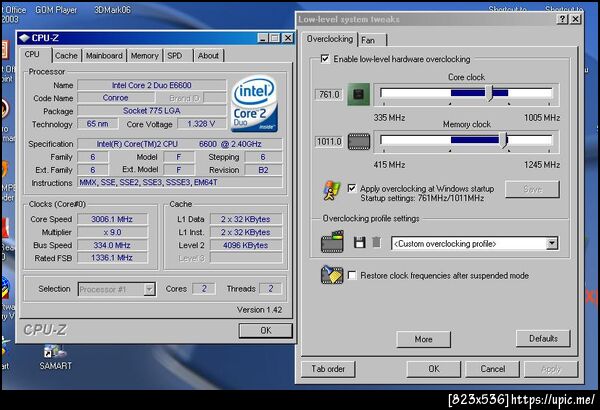This screenshot has height=410, width=600.
Task: Click the Windows startup running-man icon
Action: point(331,191)
